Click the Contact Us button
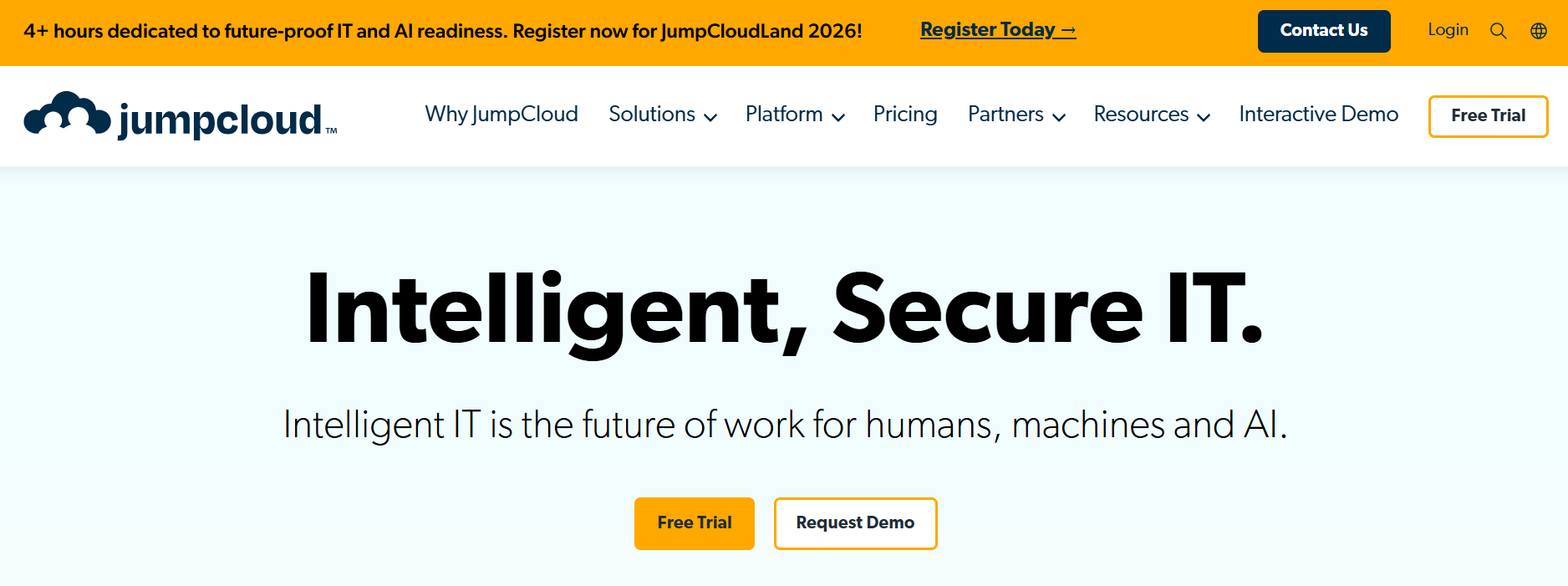The width and height of the screenshot is (1568, 586). [x=1324, y=30]
